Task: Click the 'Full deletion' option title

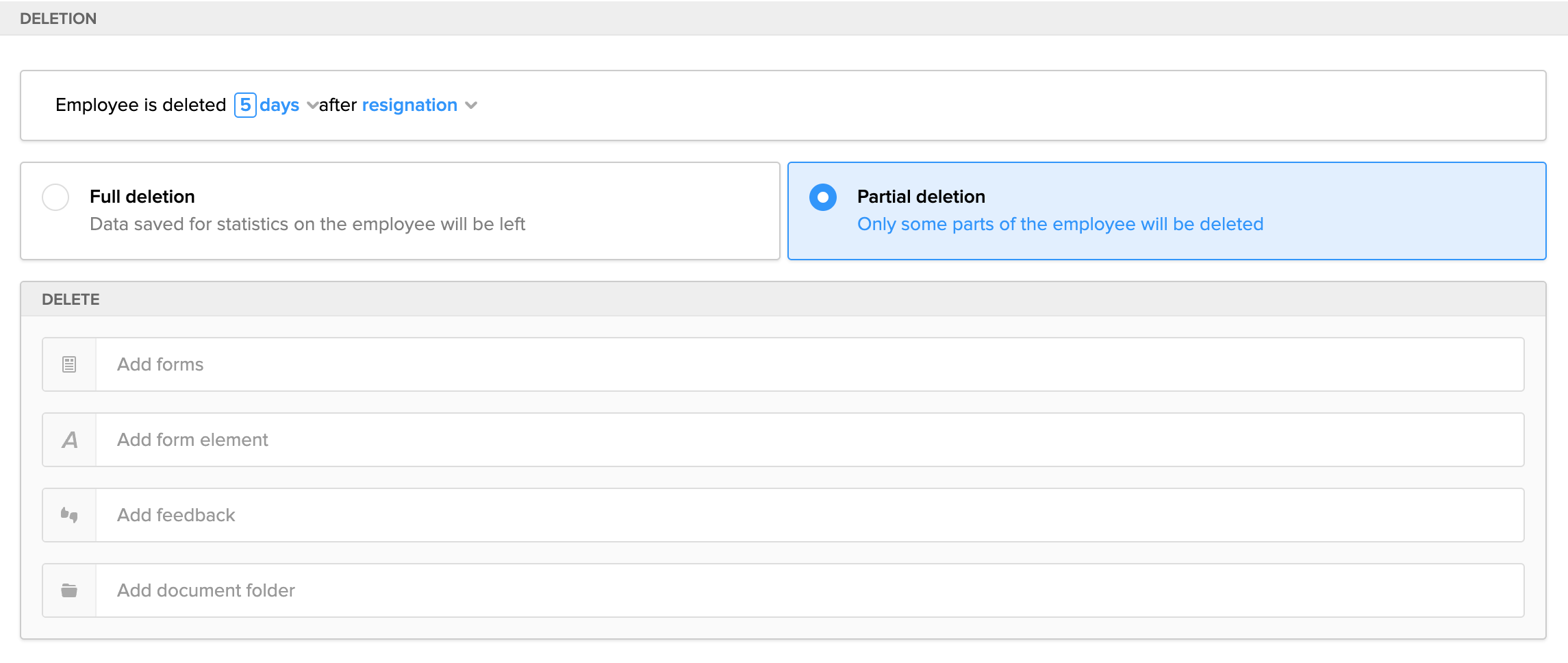Action: (x=142, y=197)
